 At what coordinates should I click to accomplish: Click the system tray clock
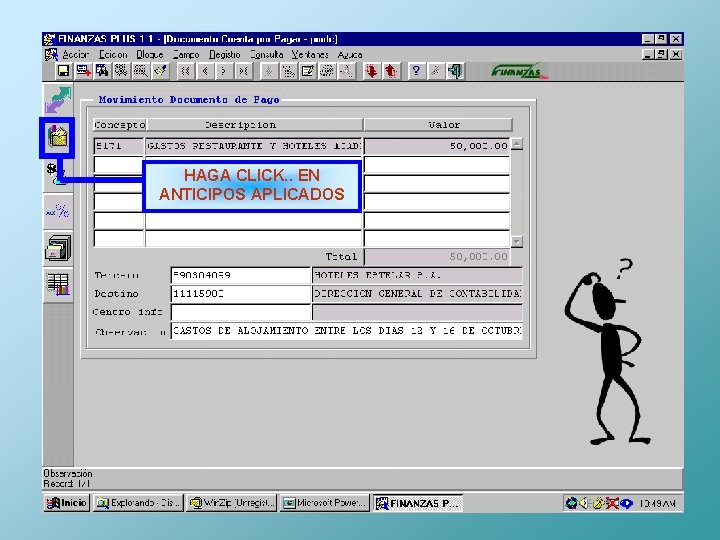(x=657, y=504)
